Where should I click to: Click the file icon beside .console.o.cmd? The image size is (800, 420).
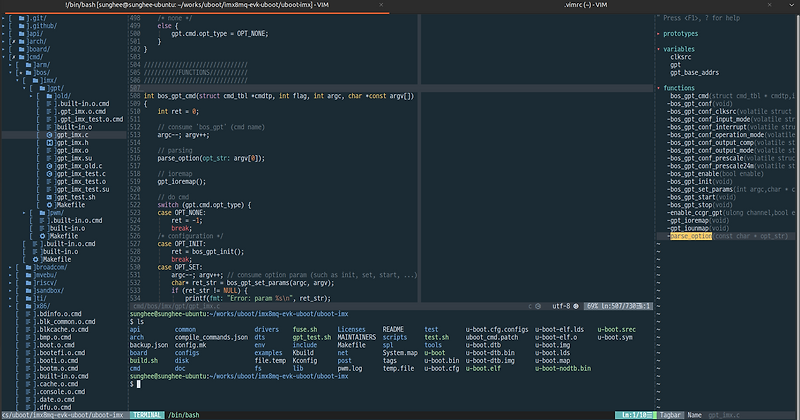[29, 392]
